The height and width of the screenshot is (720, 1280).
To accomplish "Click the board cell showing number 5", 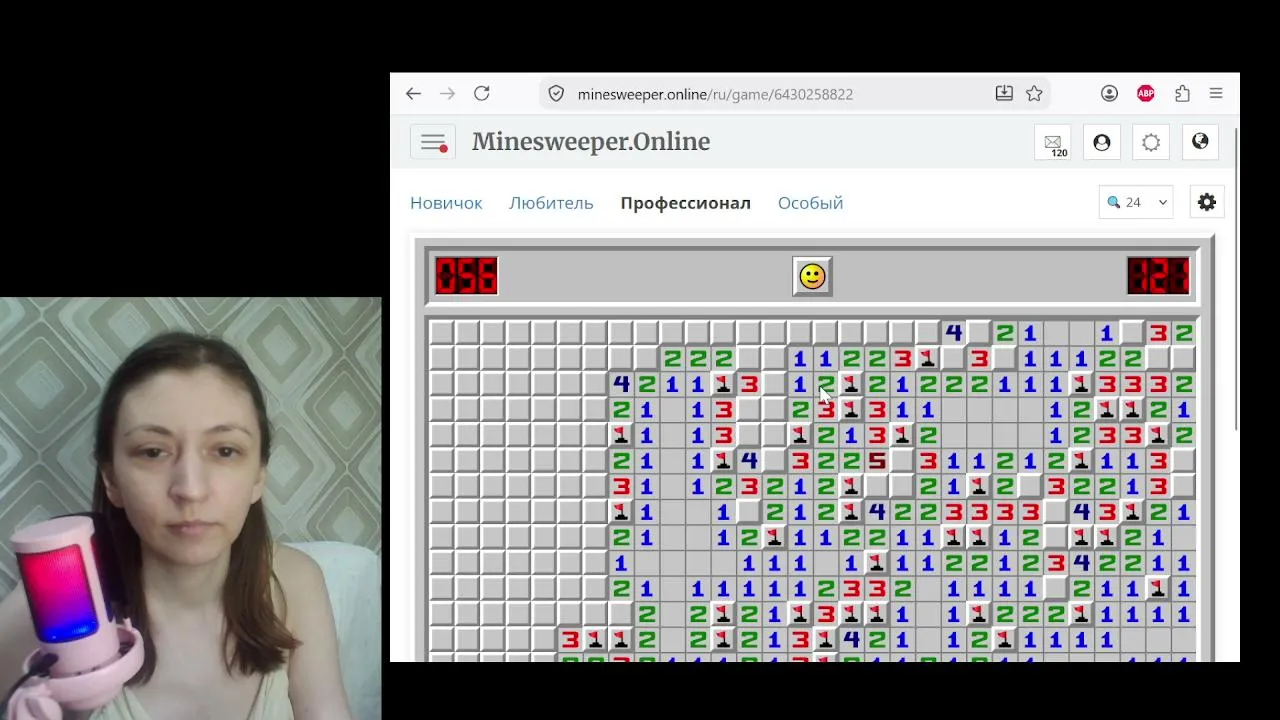I will (877, 461).
